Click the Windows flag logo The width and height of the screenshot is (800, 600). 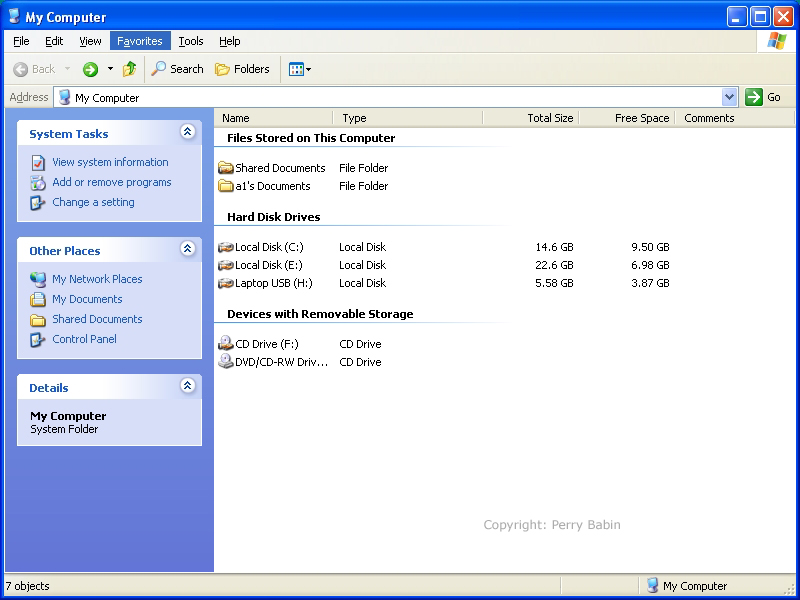pos(777,41)
